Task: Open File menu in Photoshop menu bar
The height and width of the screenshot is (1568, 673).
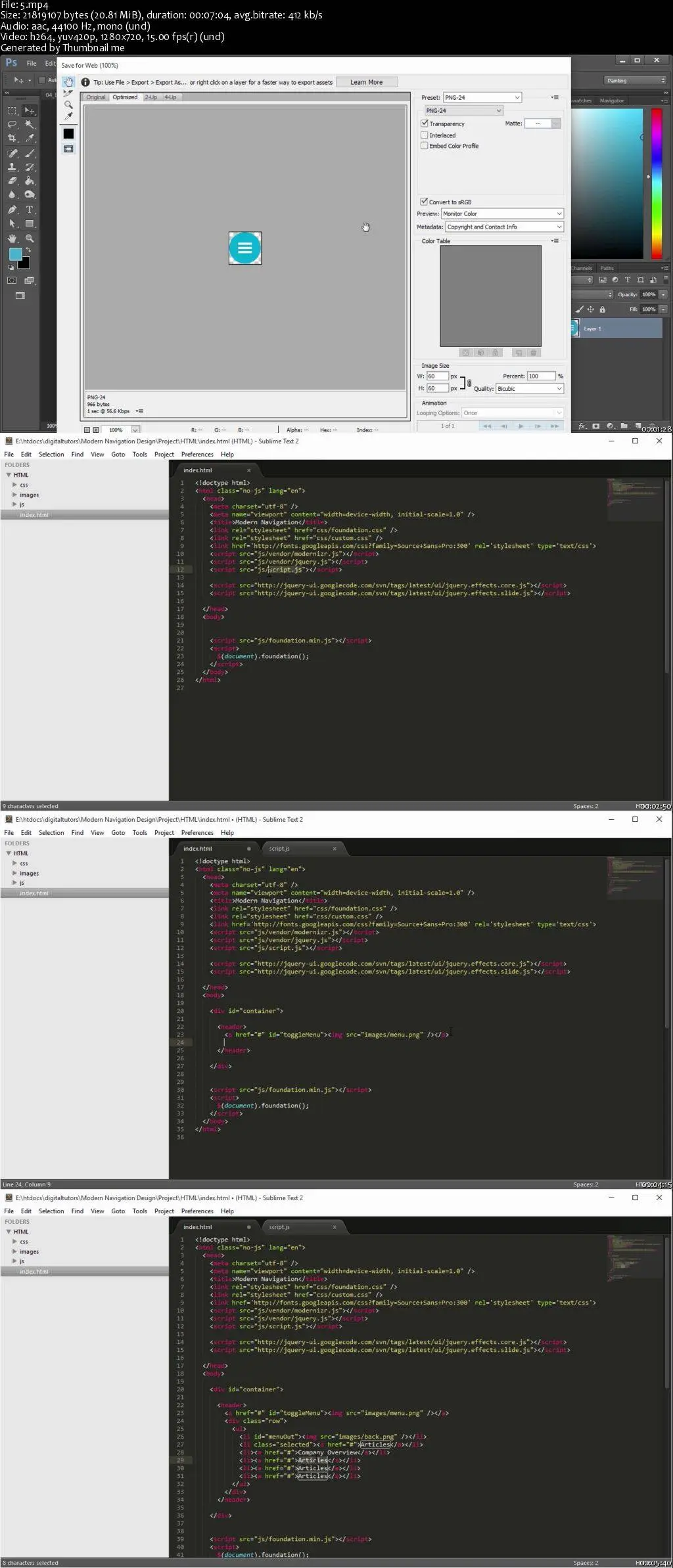Action: pyautogui.click(x=32, y=63)
